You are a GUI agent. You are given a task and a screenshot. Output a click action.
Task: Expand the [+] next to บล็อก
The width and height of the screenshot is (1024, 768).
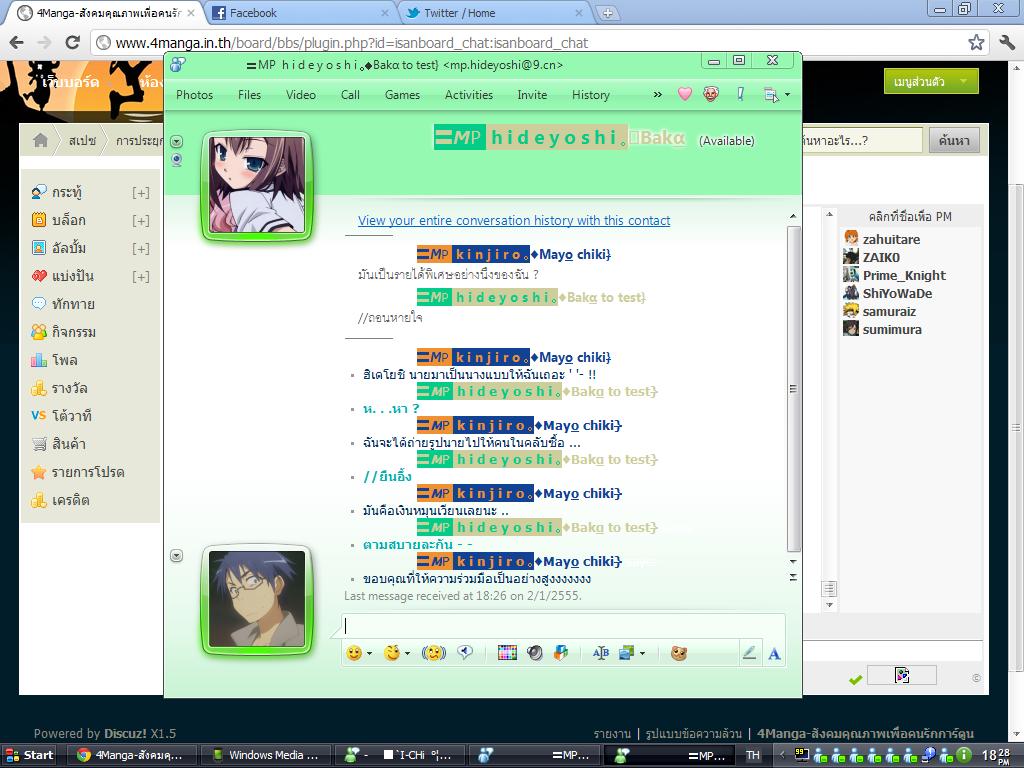click(x=140, y=221)
